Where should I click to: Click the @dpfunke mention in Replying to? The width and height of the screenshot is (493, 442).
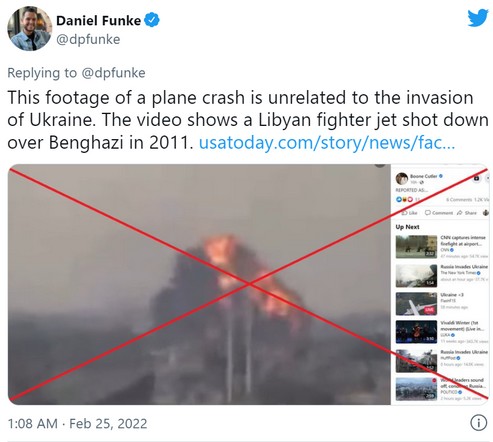click(x=113, y=73)
